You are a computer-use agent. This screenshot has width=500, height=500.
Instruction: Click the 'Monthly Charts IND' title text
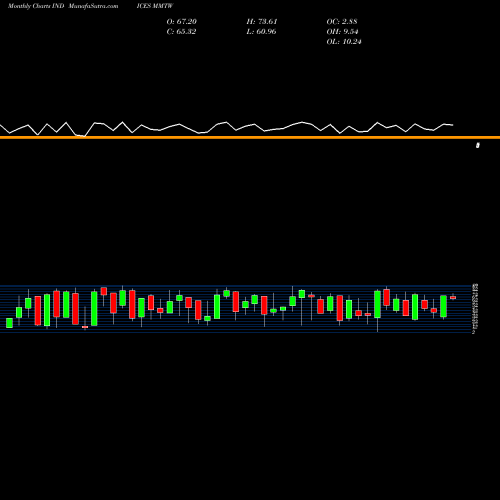tap(36, 6)
